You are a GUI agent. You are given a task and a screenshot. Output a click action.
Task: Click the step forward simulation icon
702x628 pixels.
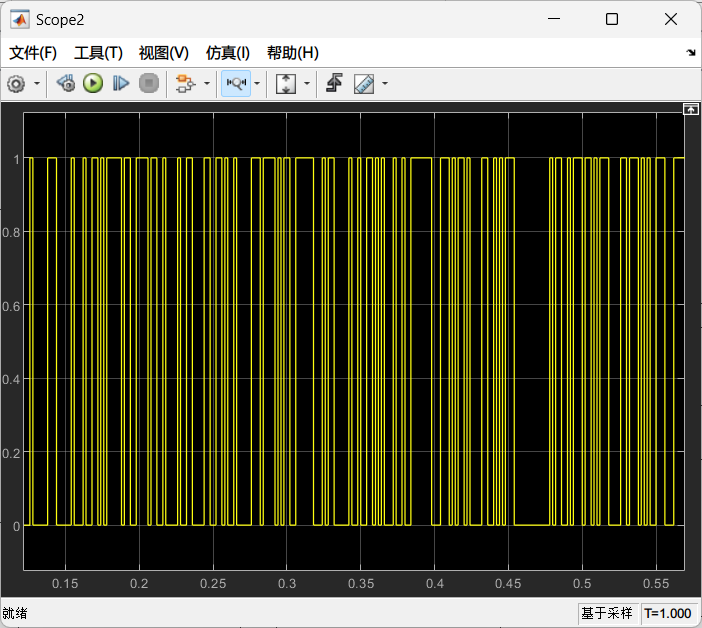click(x=121, y=84)
